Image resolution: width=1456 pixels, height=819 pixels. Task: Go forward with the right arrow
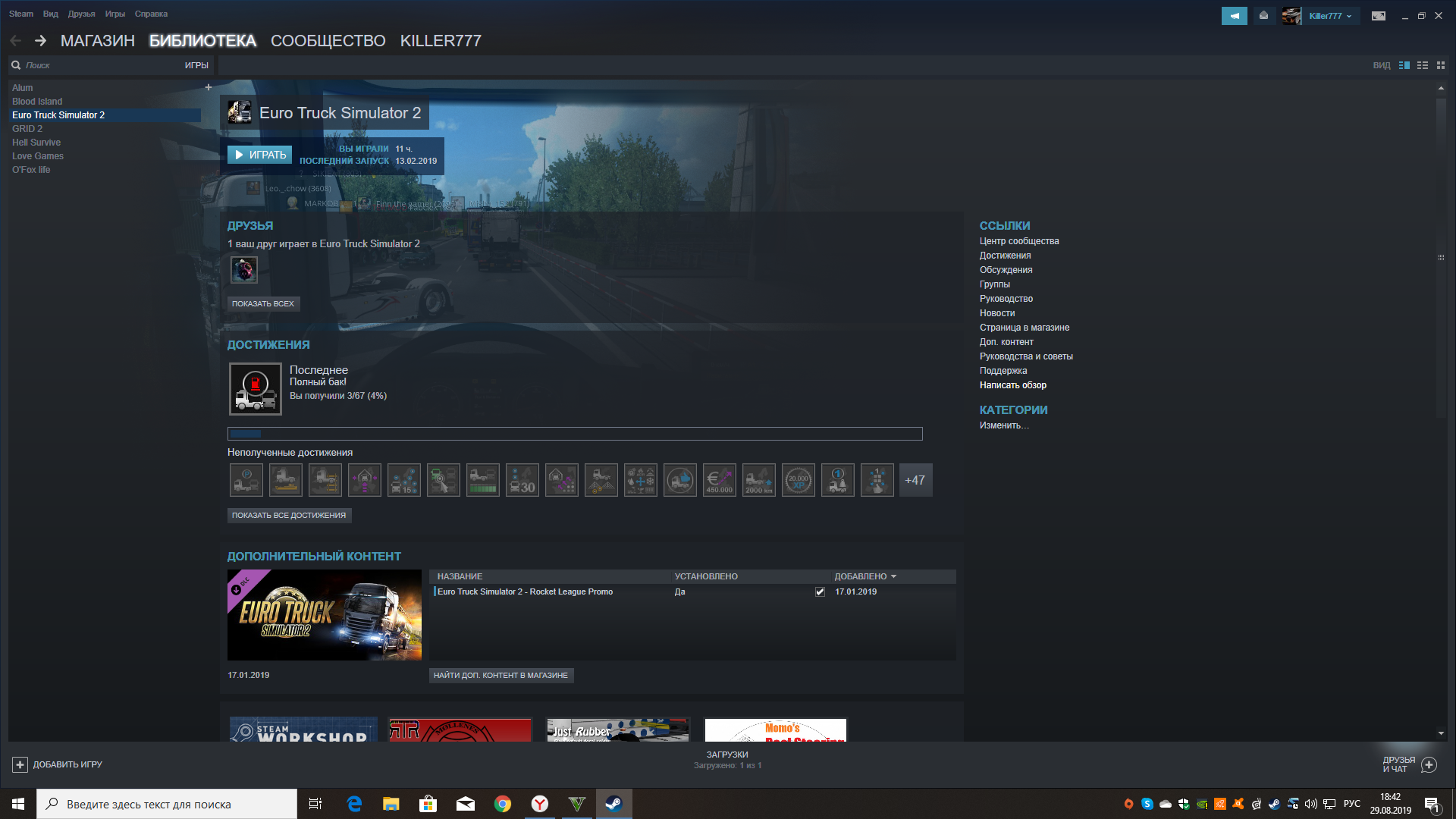[40, 41]
